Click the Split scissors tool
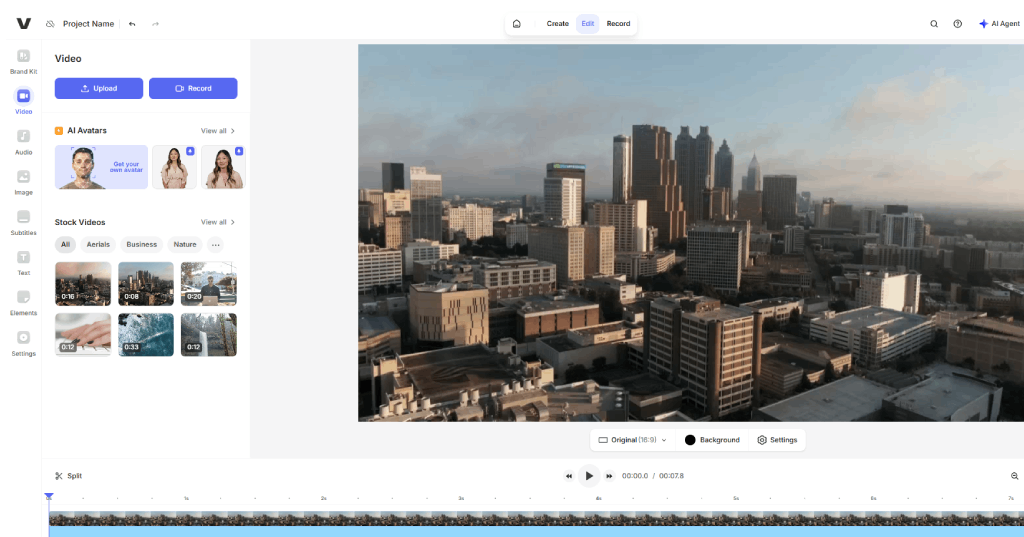The width and height of the screenshot is (1024, 537). tap(69, 476)
